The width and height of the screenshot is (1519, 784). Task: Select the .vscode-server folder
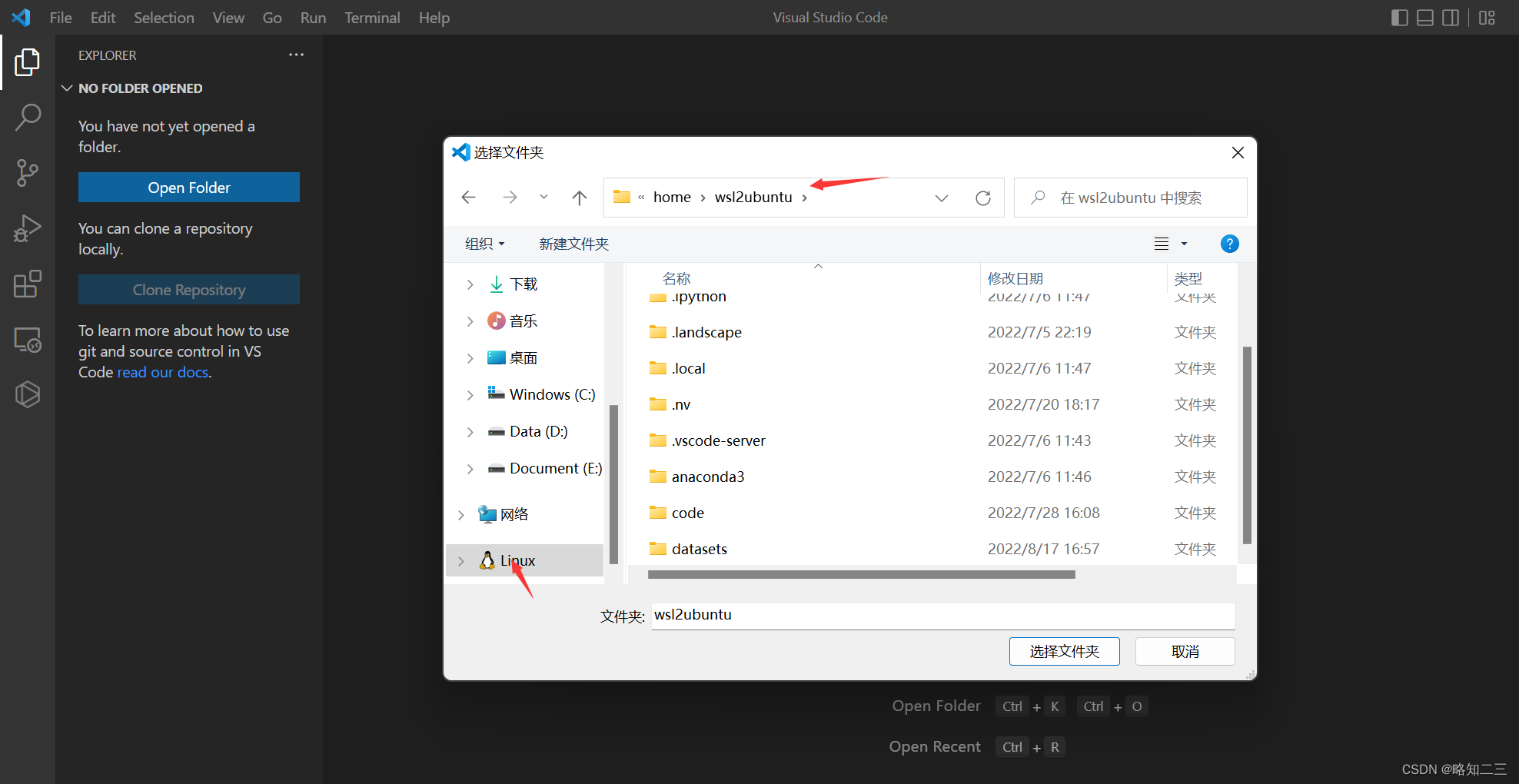coord(718,440)
